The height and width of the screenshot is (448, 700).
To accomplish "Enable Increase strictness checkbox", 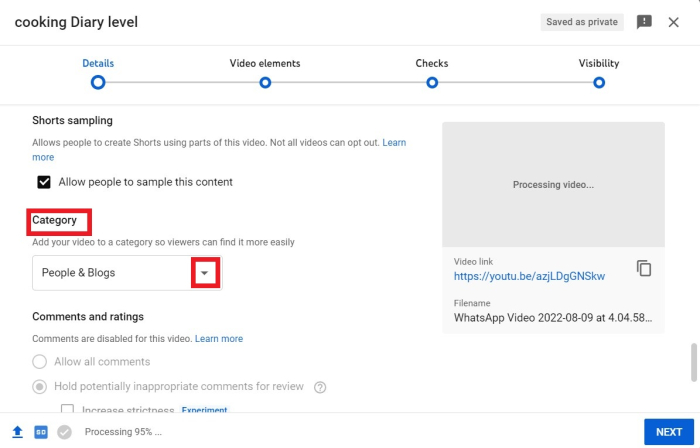I will tap(68, 410).
